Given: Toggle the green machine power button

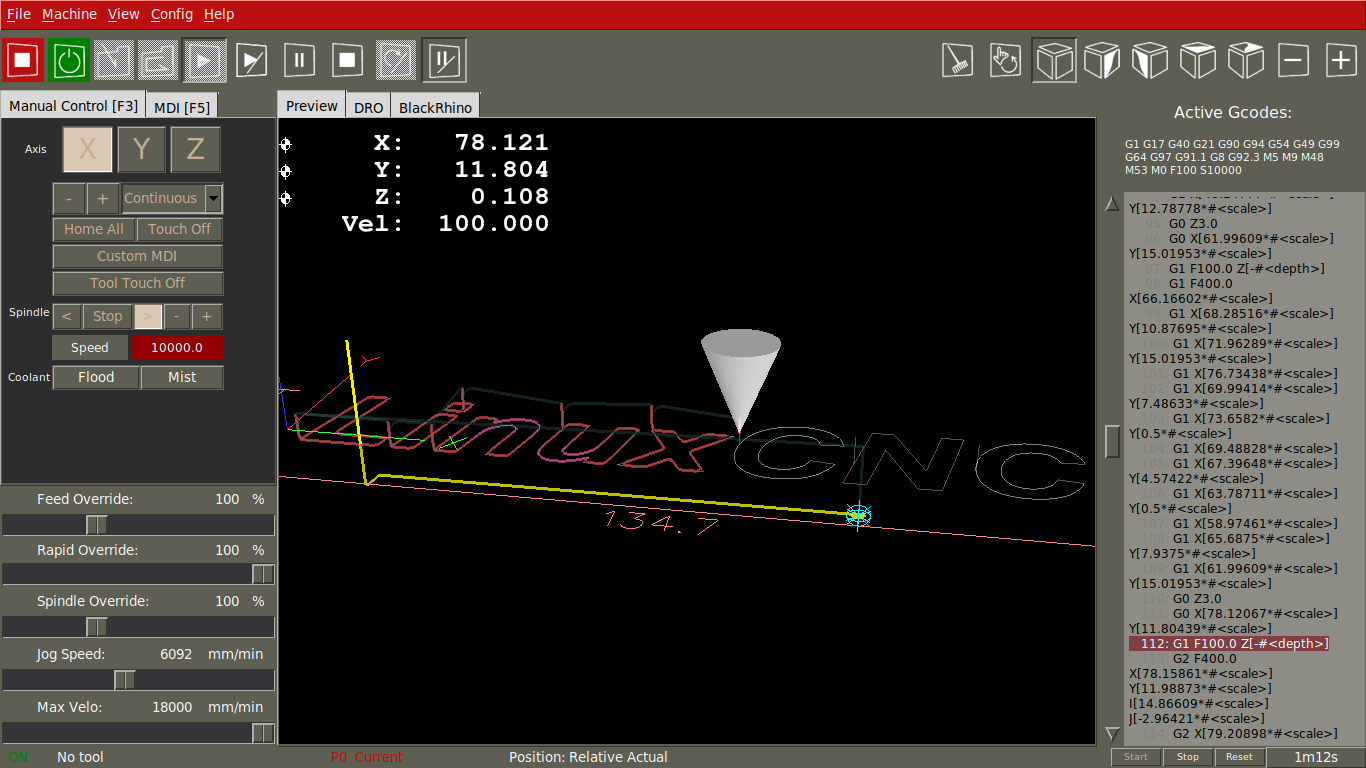Looking at the screenshot, I should coord(69,61).
